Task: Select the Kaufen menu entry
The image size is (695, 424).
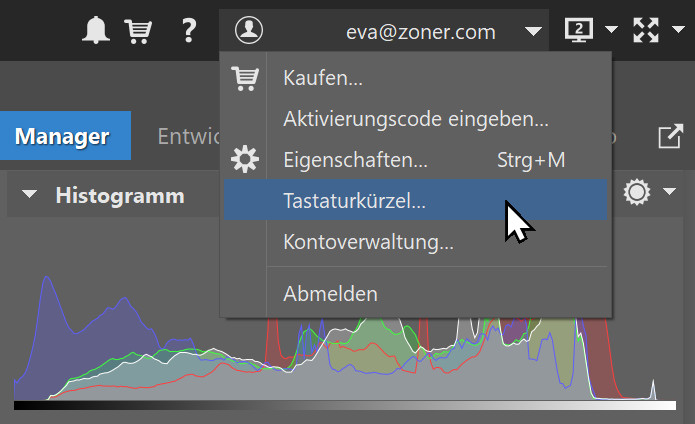Action: coord(322,78)
